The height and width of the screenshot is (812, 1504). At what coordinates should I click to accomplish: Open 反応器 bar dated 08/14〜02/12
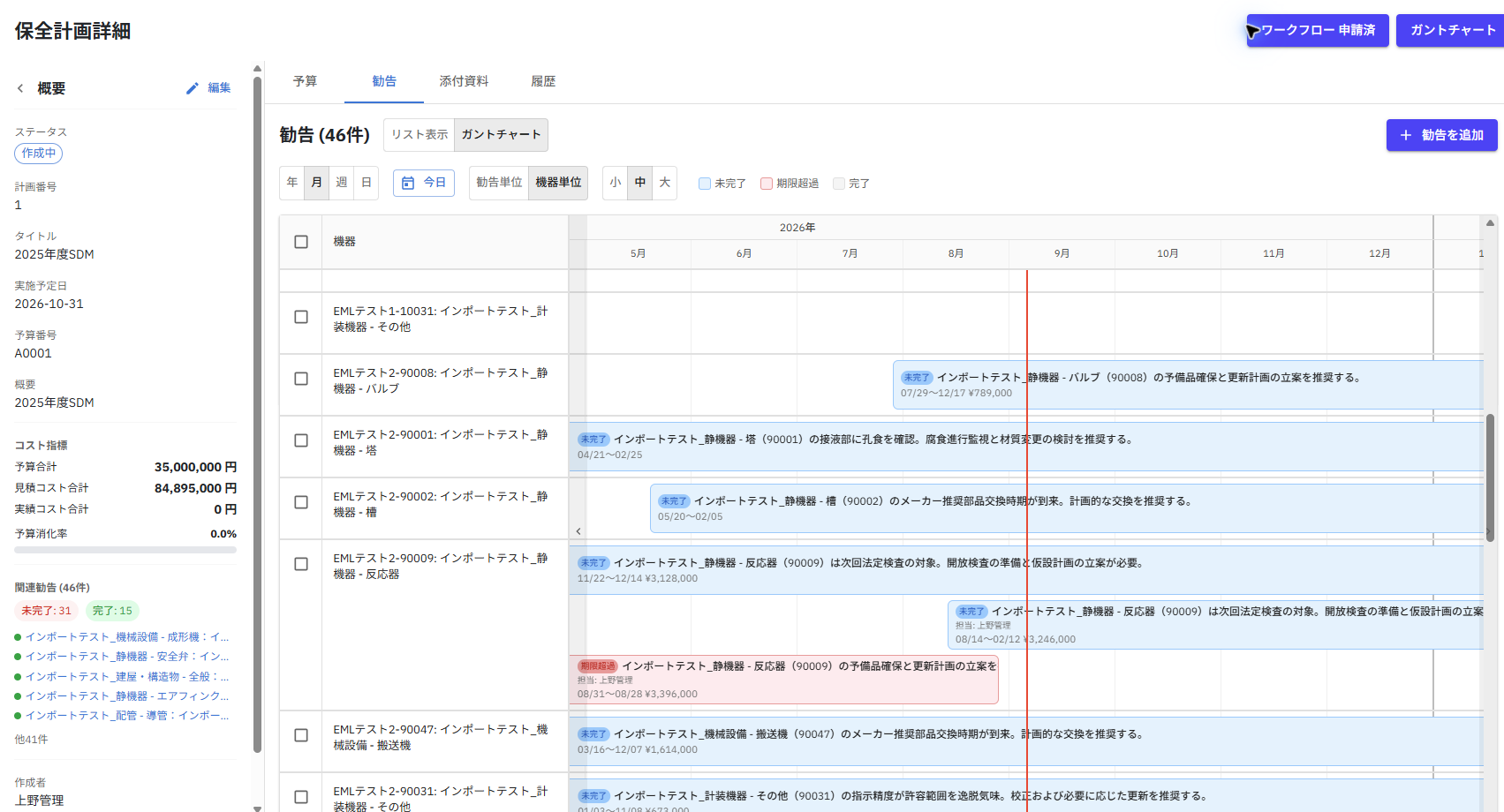point(1215,625)
